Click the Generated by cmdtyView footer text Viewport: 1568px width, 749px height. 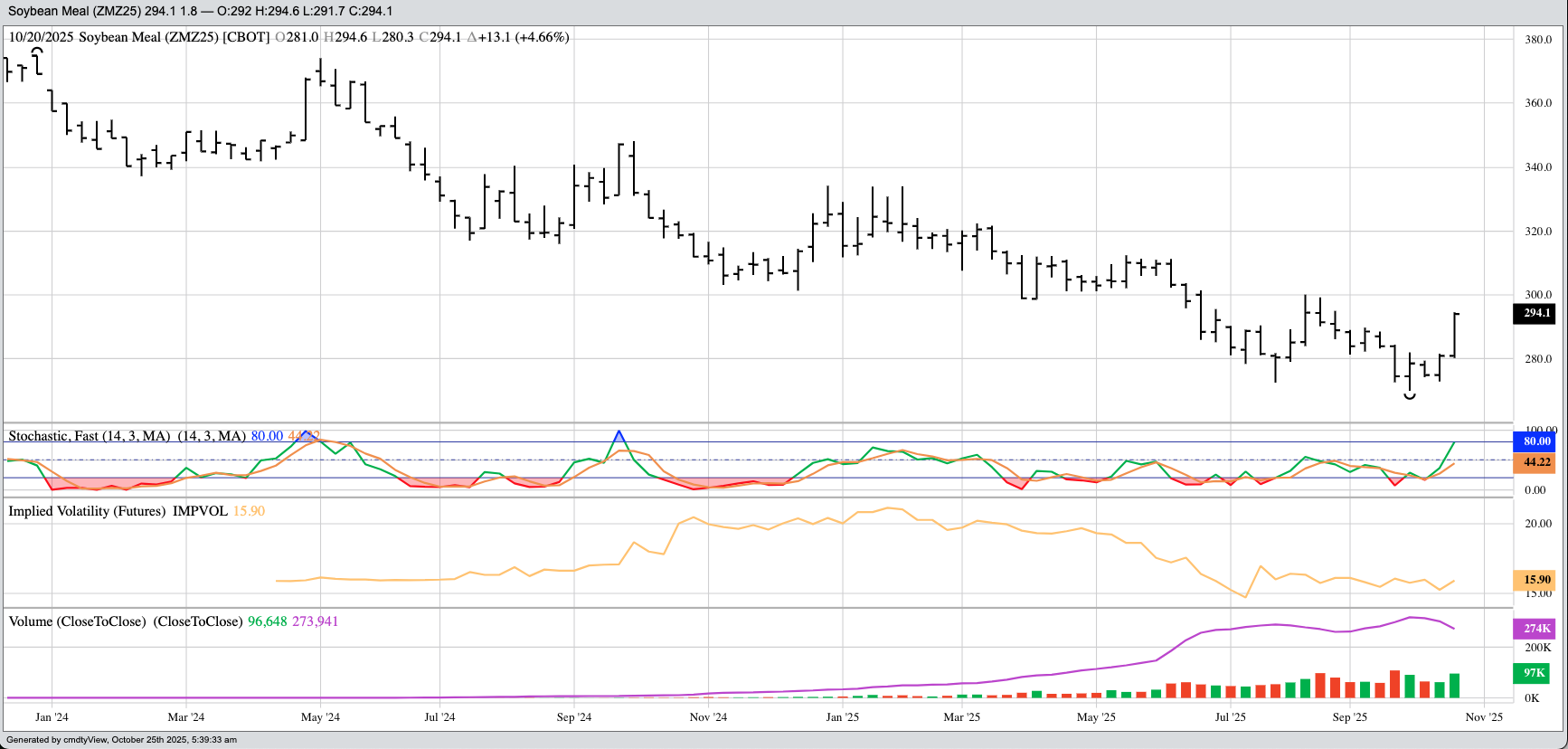(x=121, y=740)
